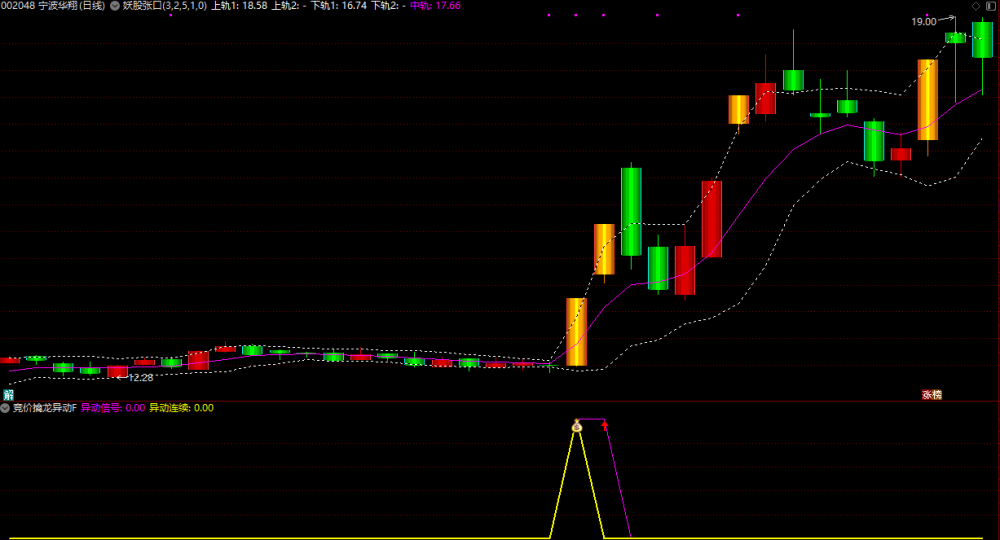Click the money bag icon on the signal peak
Viewport: 1000px width, 540px height.
click(x=577, y=425)
